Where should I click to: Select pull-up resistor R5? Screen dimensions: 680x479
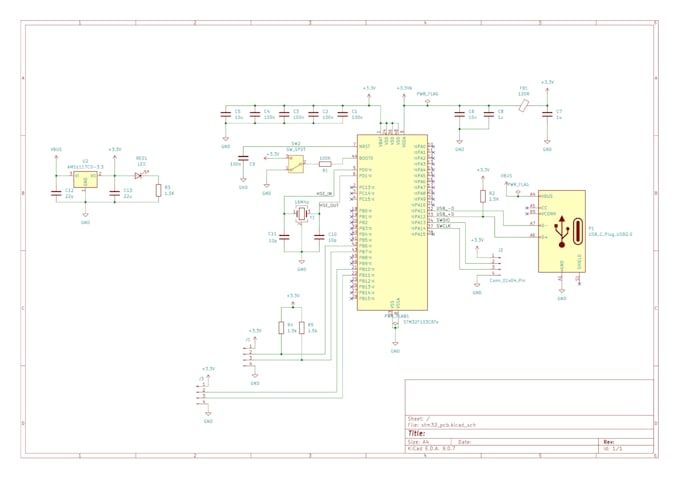coord(302,328)
